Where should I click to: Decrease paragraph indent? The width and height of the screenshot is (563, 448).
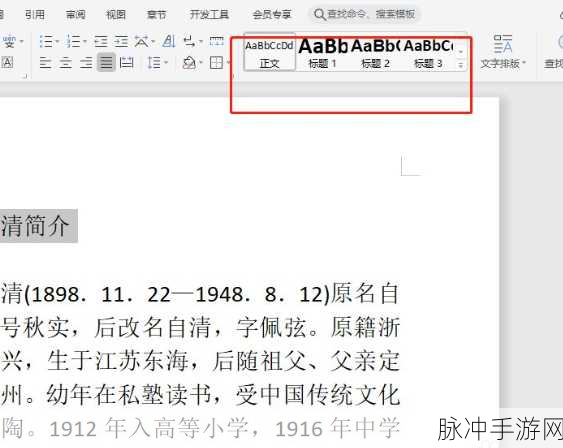(101, 42)
